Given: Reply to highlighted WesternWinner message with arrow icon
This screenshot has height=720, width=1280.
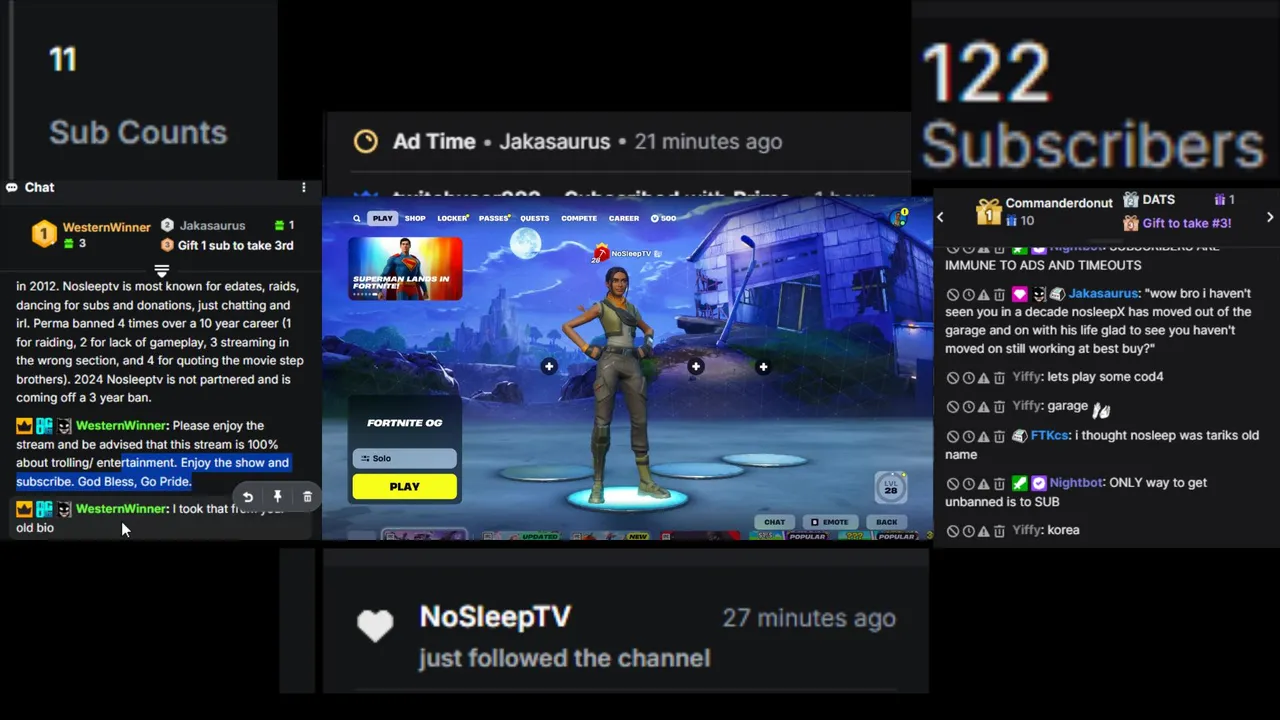Looking at the screenshot, I should pyautogui.click(x=248, y=497).
